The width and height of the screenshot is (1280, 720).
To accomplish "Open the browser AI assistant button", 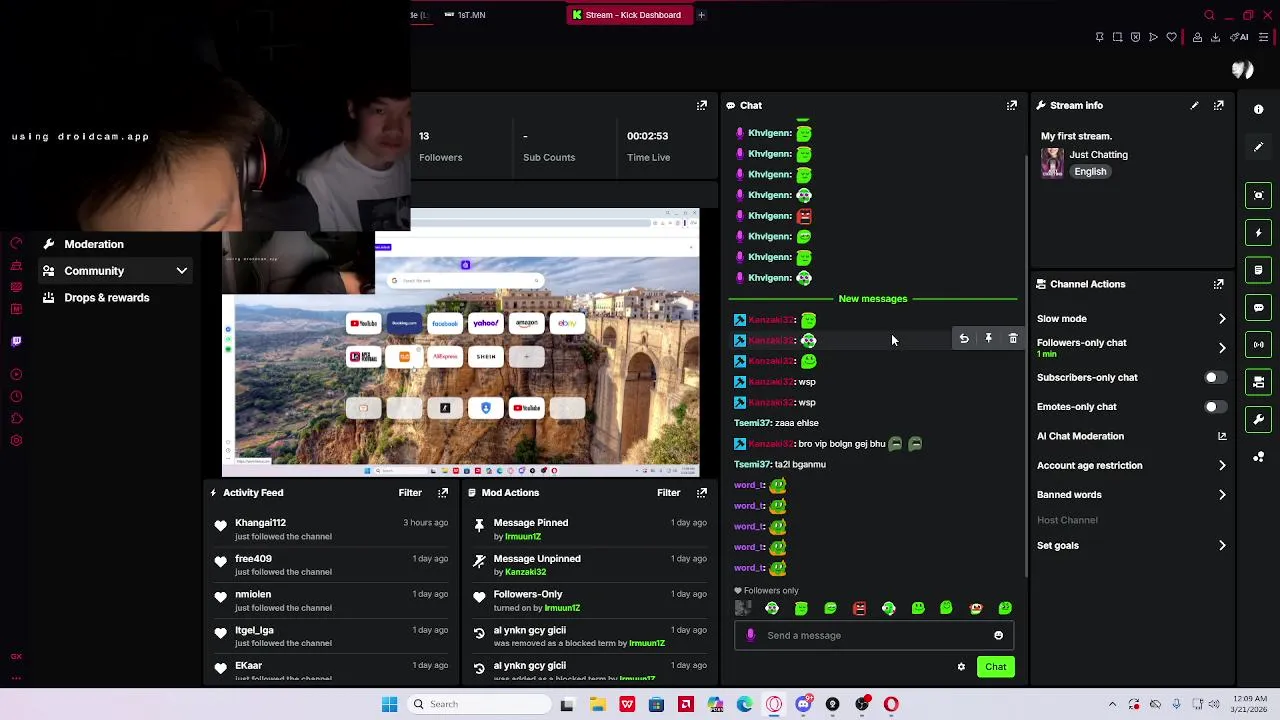I will [x=1240, y=37].
